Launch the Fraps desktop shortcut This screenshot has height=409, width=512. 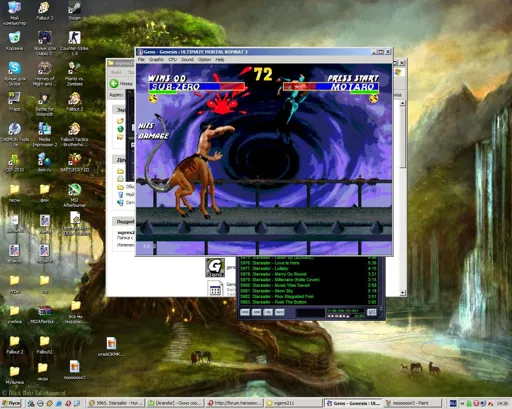click(14, 102)
